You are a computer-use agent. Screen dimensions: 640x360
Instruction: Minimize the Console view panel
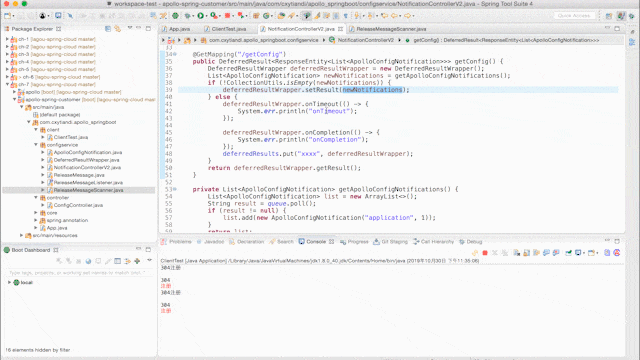[607, 241]
